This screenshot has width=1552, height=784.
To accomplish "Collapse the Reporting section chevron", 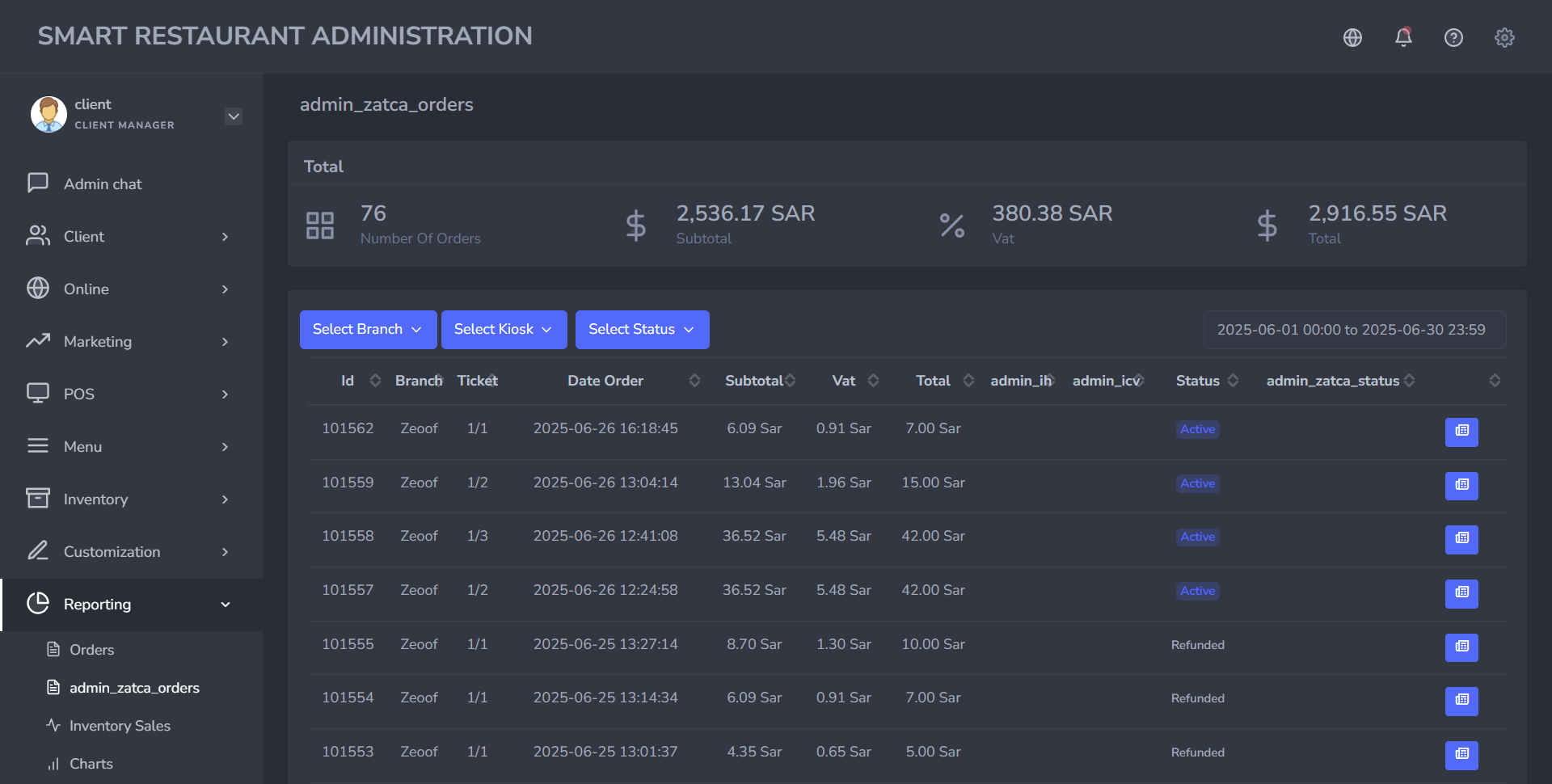I will pyautogui.click(x=226, y=605).
